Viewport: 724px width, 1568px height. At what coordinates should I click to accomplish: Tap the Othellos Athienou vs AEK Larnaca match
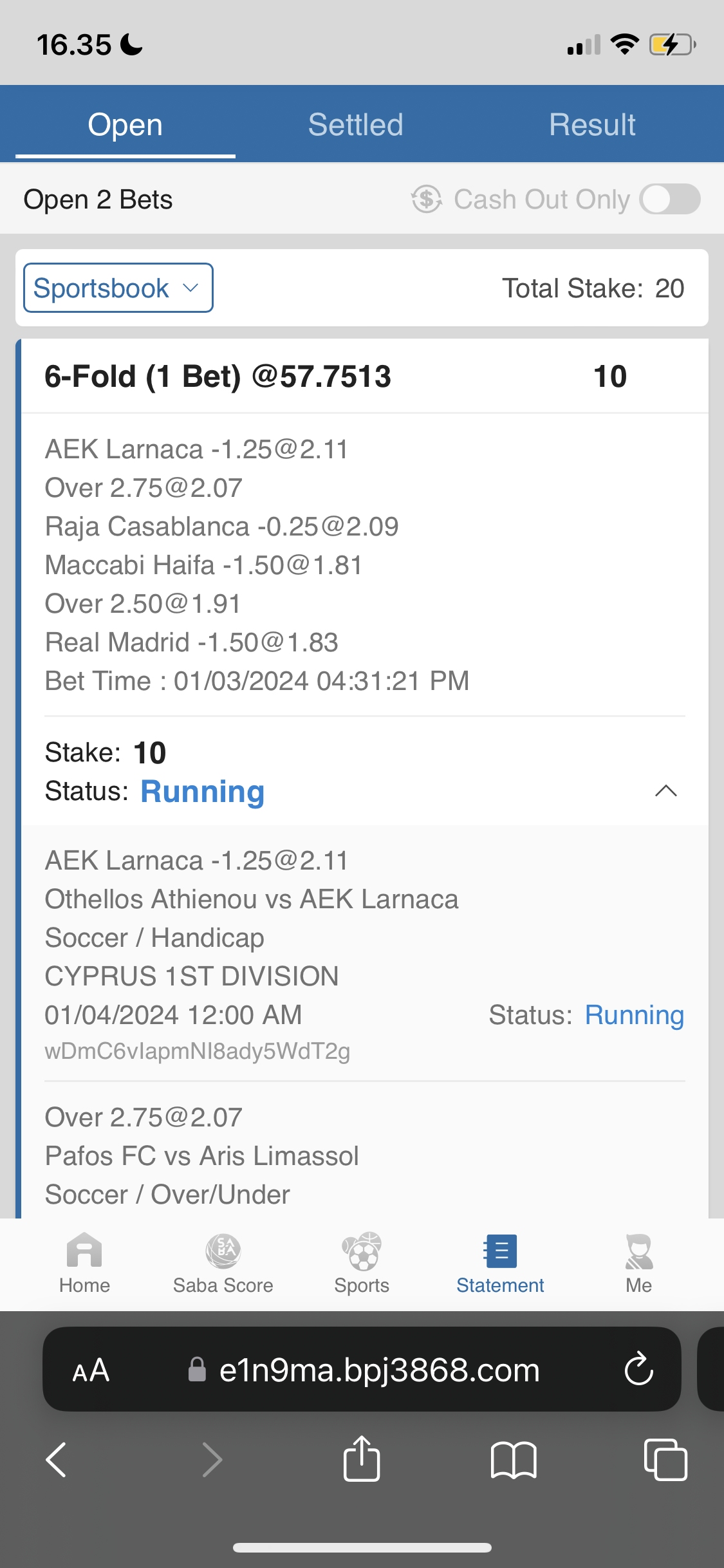tap(252, 899)
